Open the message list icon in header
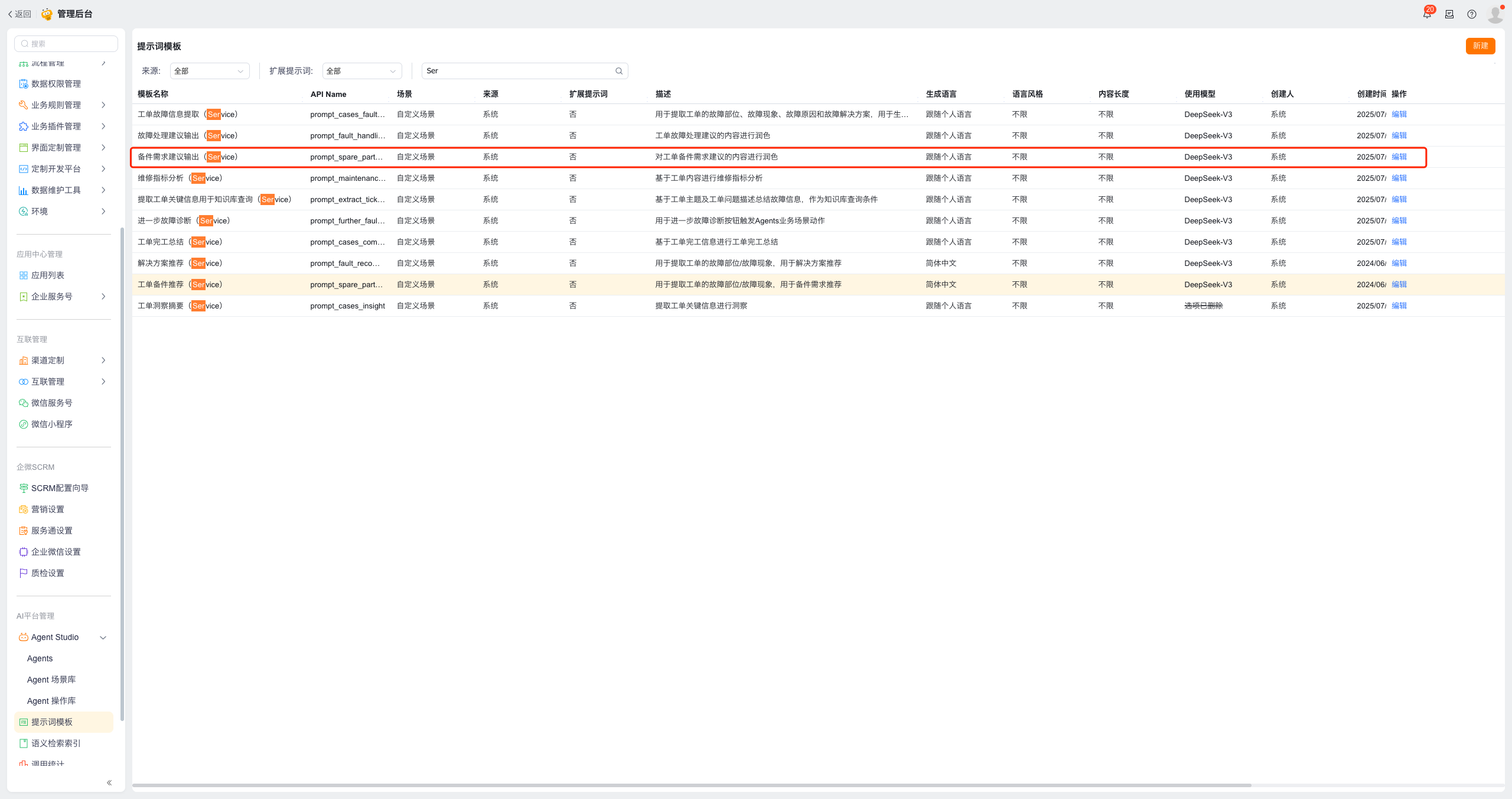The width and height of the screenshot is (1512, 799). pyautogui.click(x=1449, y=14)
